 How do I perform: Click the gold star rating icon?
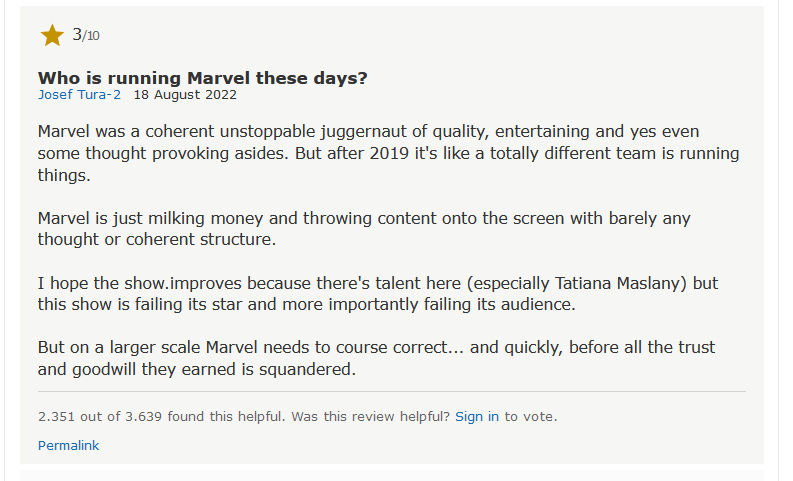pos(52,36)
